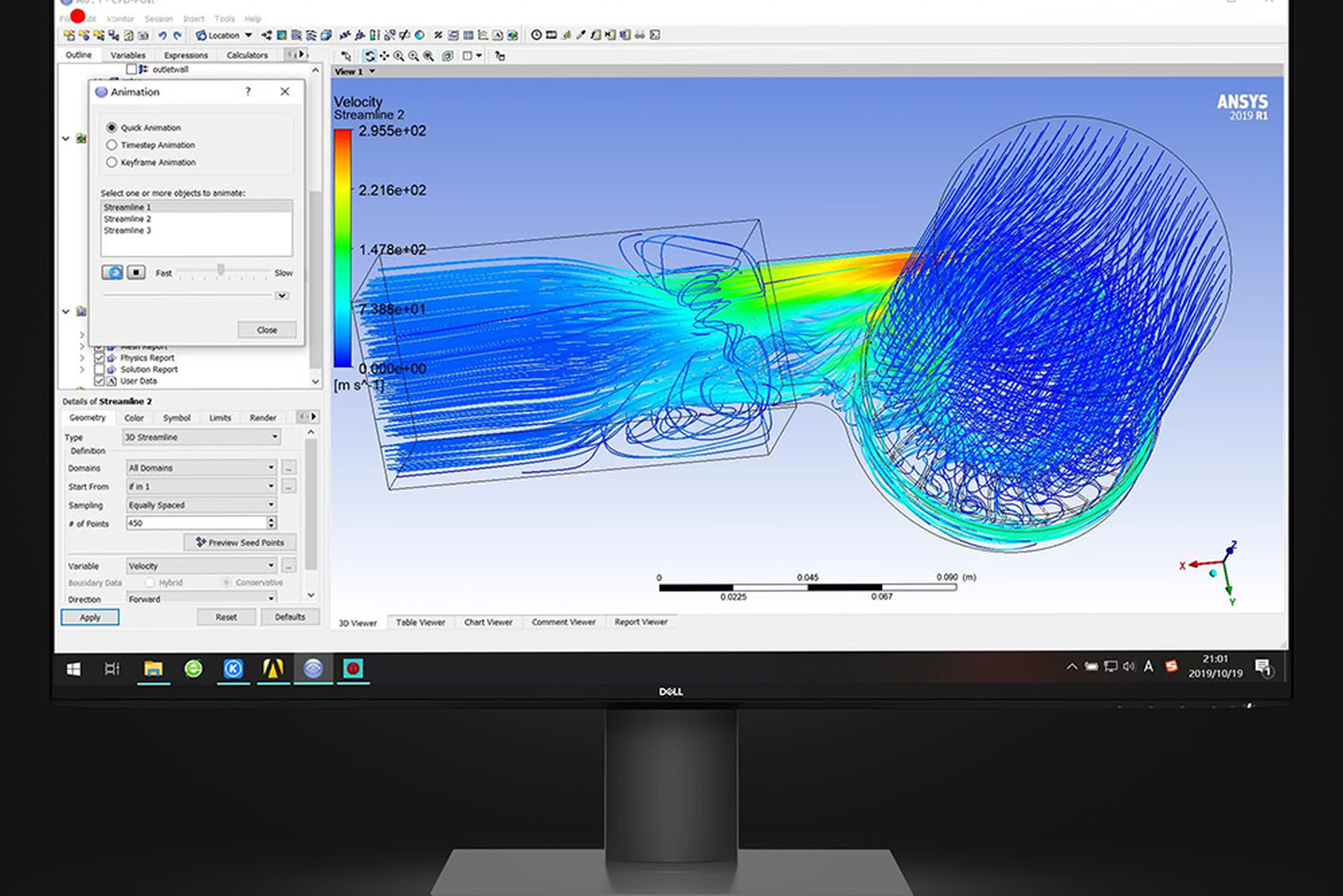Click the Fast-Slow animation speed slider handle
Screen dimensions: 1343x896
point(221,270)
